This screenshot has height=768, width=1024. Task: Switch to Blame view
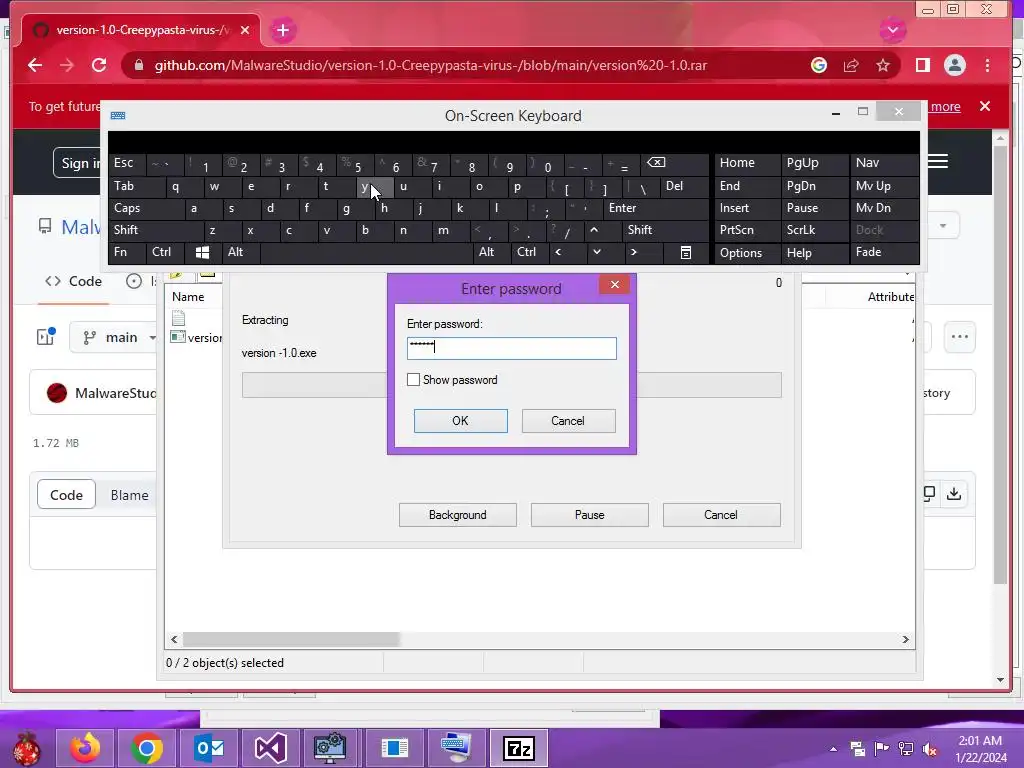[129, 495]
